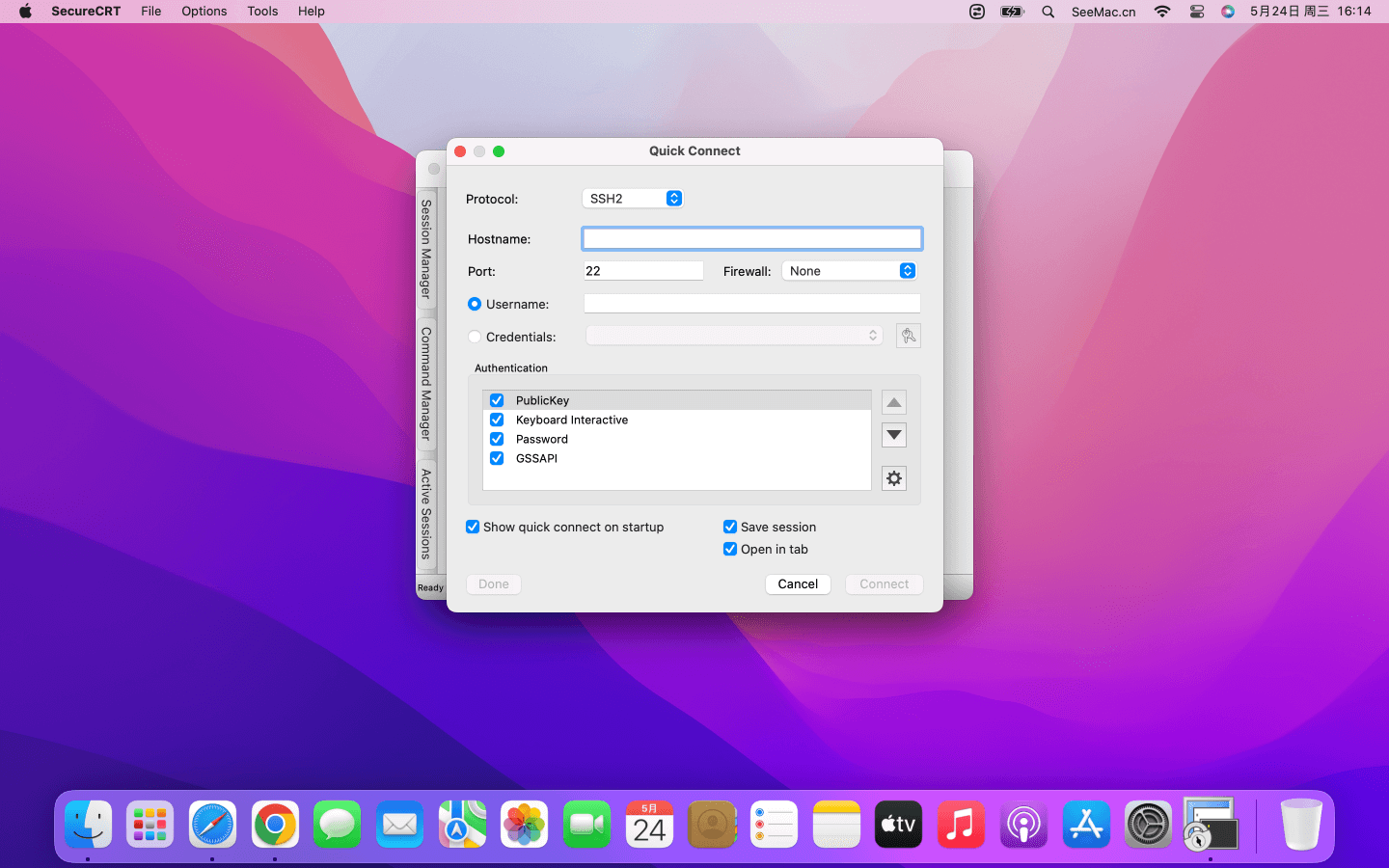The height and width of the screenshot is (868, 1389).
Task: Open Spotlight search in menu bar
Action: tap(1048, 12)
